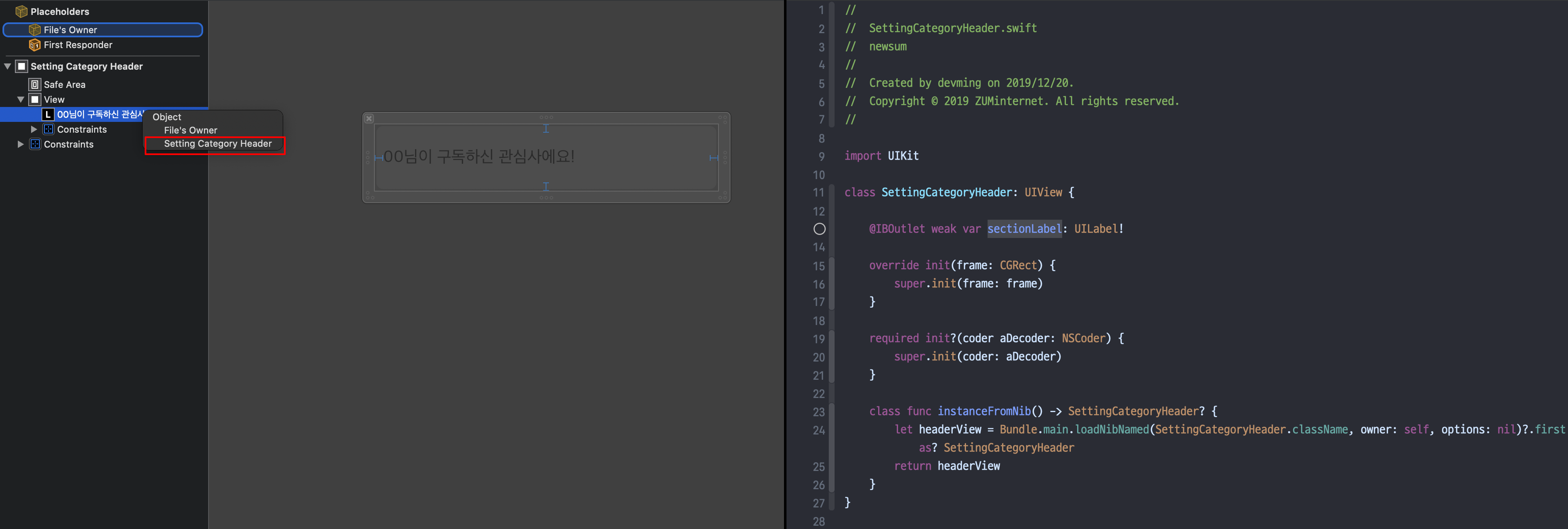Select First Responder in the outline
This screenshot has width=1568, height=529.
pyautogui.click(x=78, y=45)
